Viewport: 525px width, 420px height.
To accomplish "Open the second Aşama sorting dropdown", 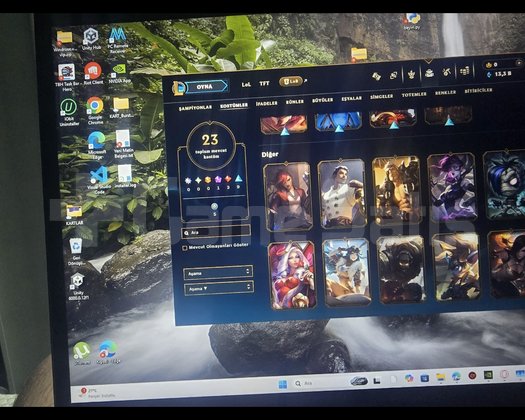I will coord(219,288).
